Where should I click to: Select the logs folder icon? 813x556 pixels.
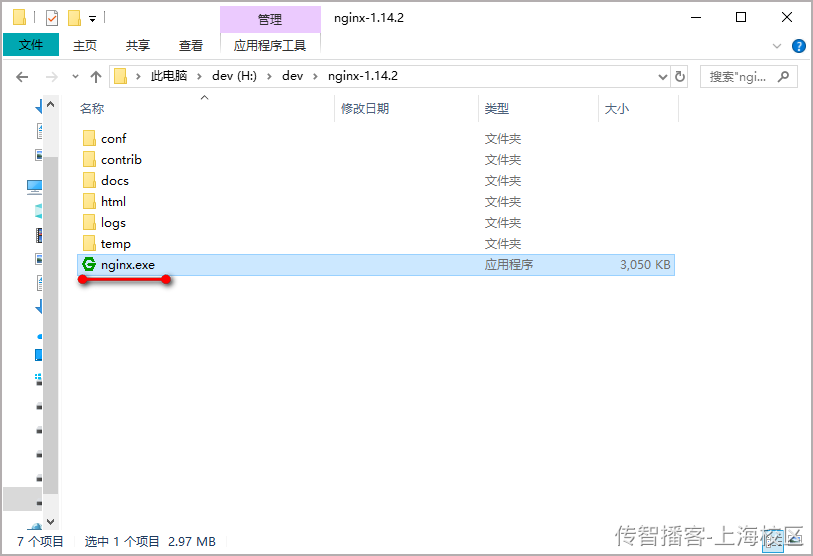89,223
